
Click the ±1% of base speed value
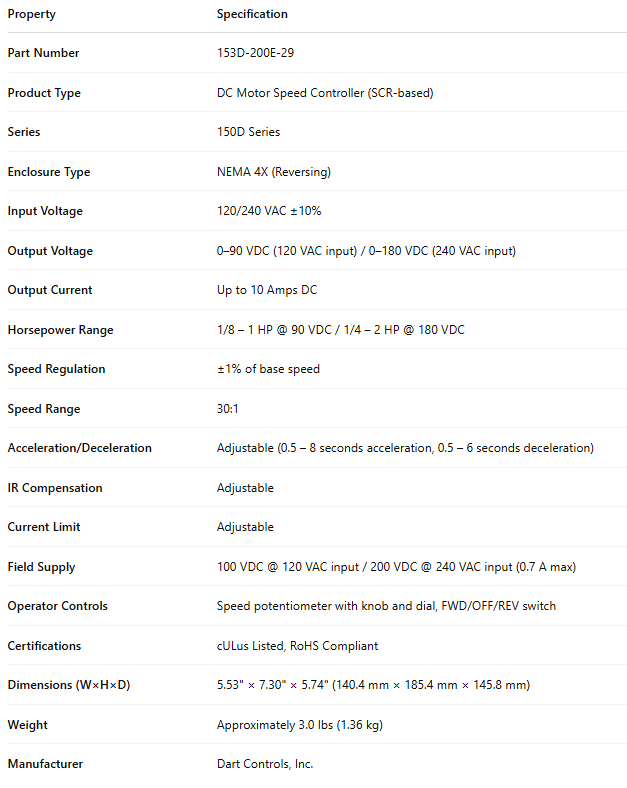pos(268,369)
